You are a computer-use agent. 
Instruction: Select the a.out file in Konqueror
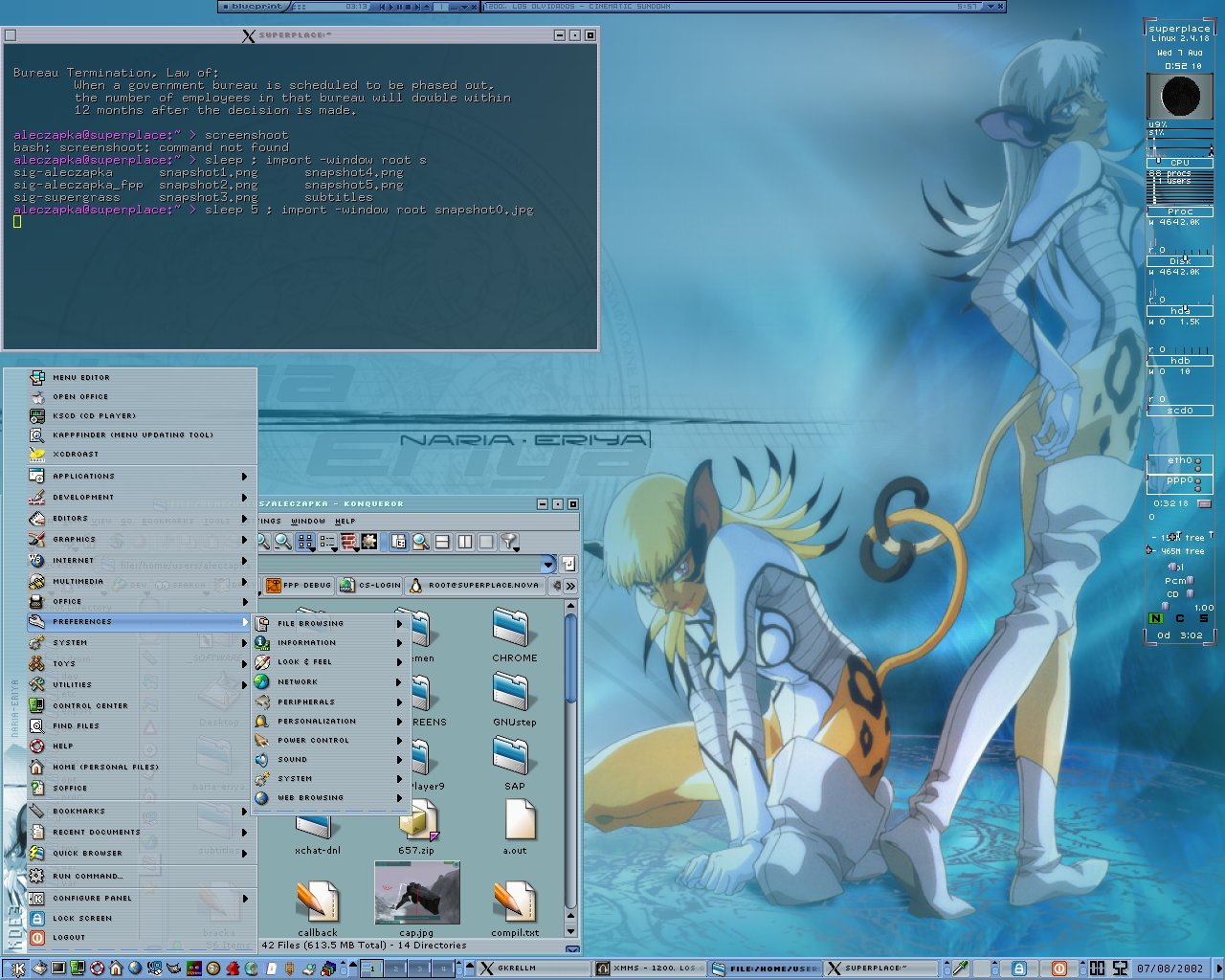[518, 829]
